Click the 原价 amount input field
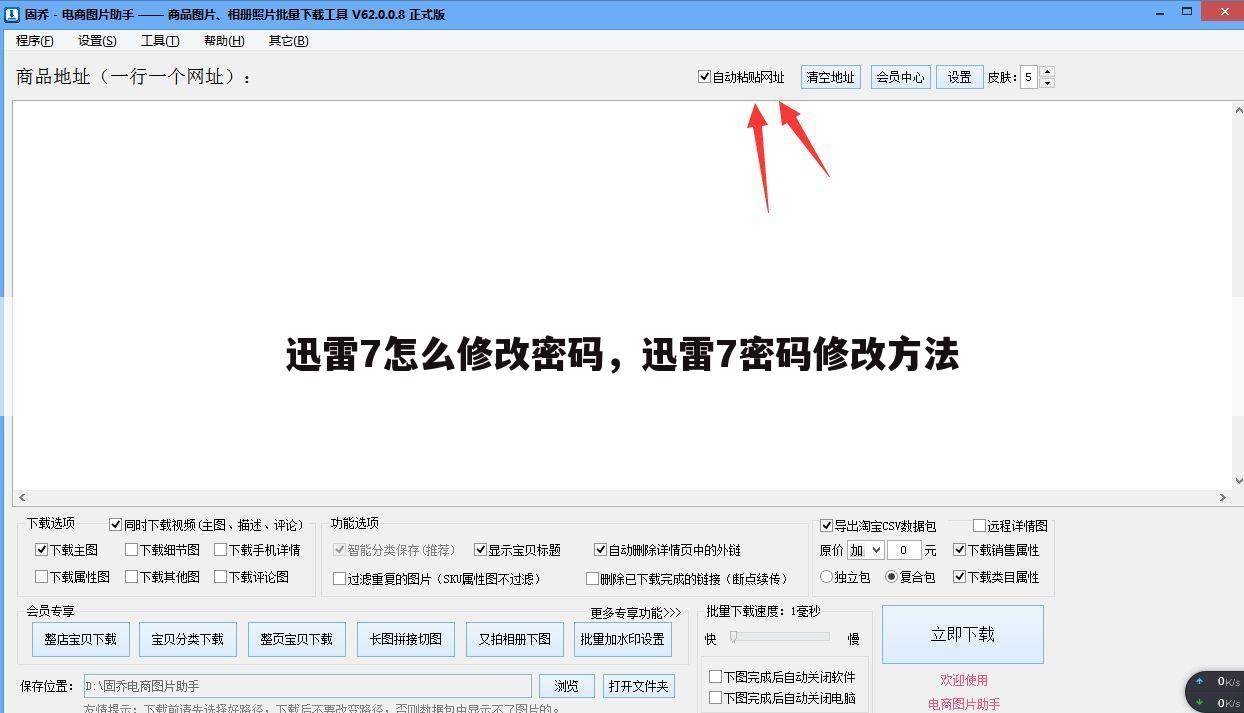The height and width of the screenshot is (713, 1244). 904,550
